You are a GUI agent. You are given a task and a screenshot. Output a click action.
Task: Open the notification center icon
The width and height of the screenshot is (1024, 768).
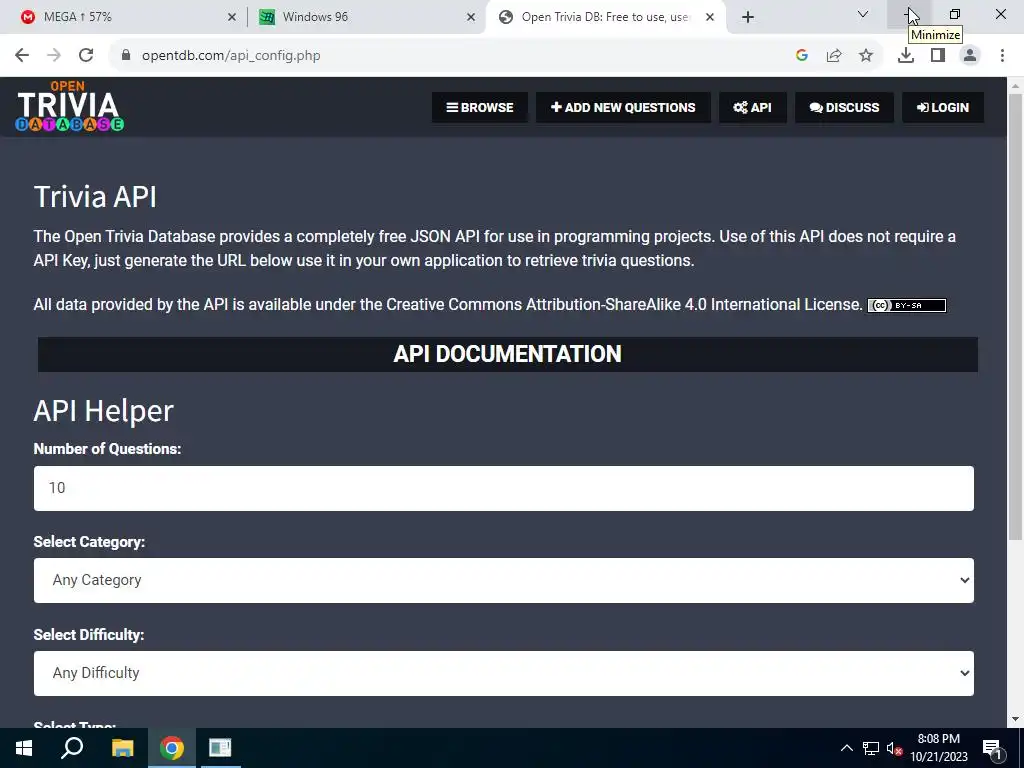pos(992,748)
